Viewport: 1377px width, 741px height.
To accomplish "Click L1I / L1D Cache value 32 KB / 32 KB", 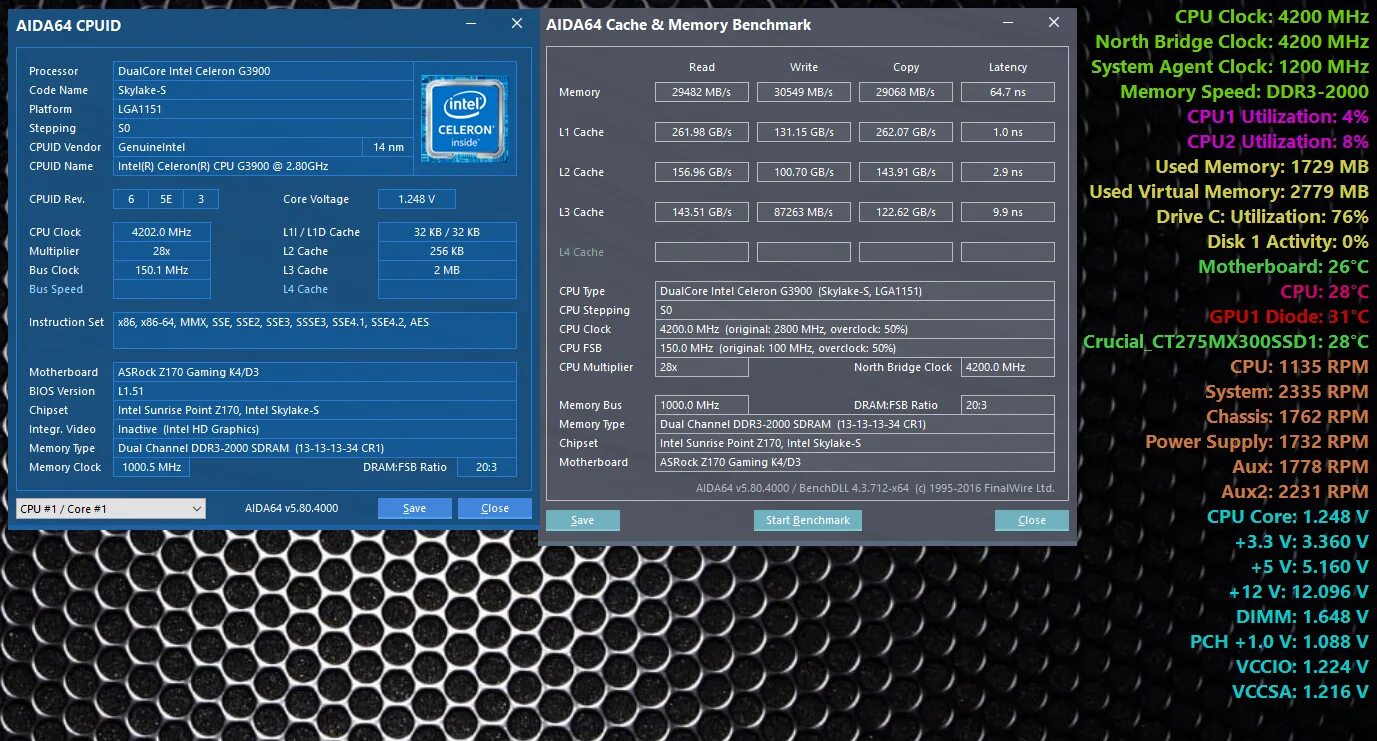I will point(447,232).
